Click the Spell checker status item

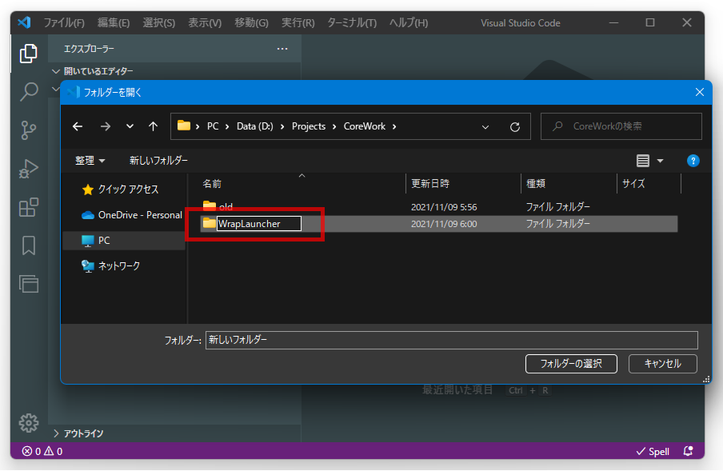click(653, 451)
